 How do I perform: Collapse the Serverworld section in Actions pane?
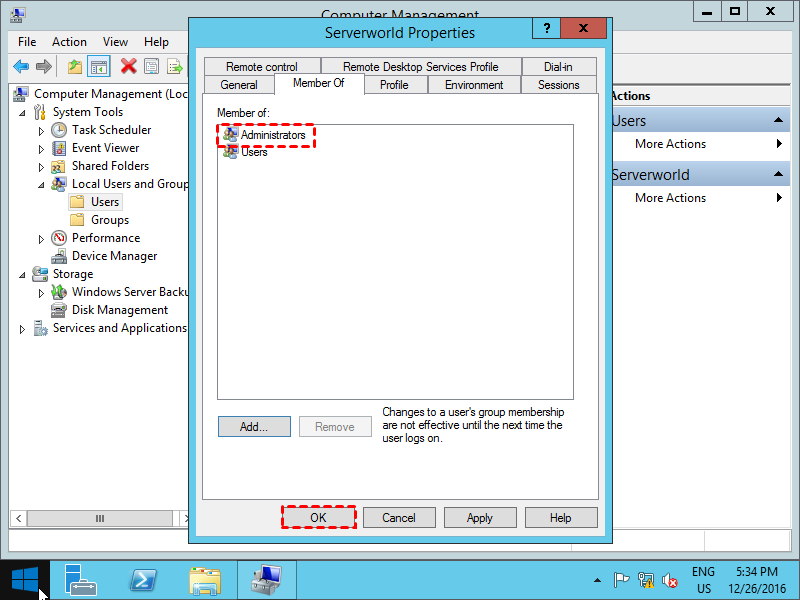point(778,174)
